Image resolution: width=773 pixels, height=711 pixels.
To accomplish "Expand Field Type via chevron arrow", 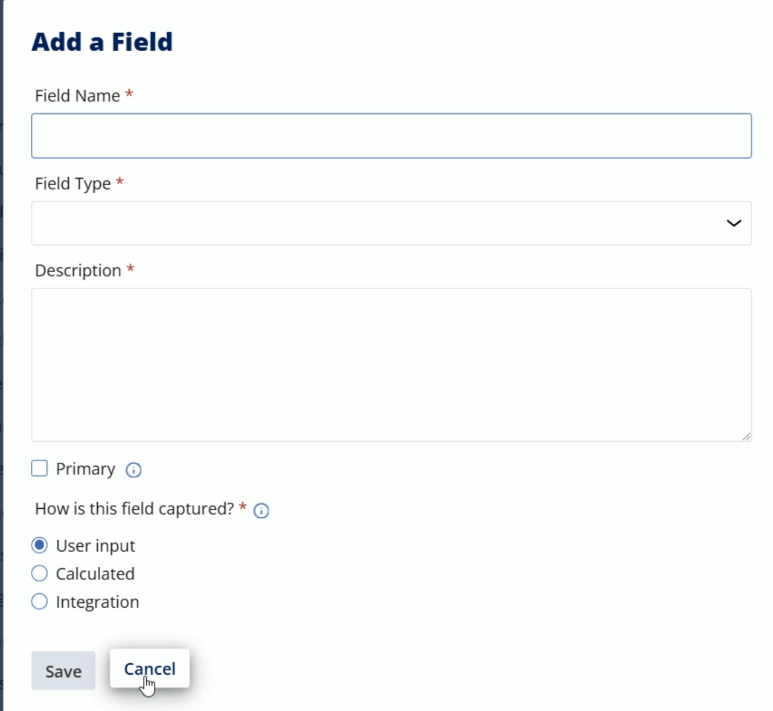I will pyautogui.click(x=734, y=223).
